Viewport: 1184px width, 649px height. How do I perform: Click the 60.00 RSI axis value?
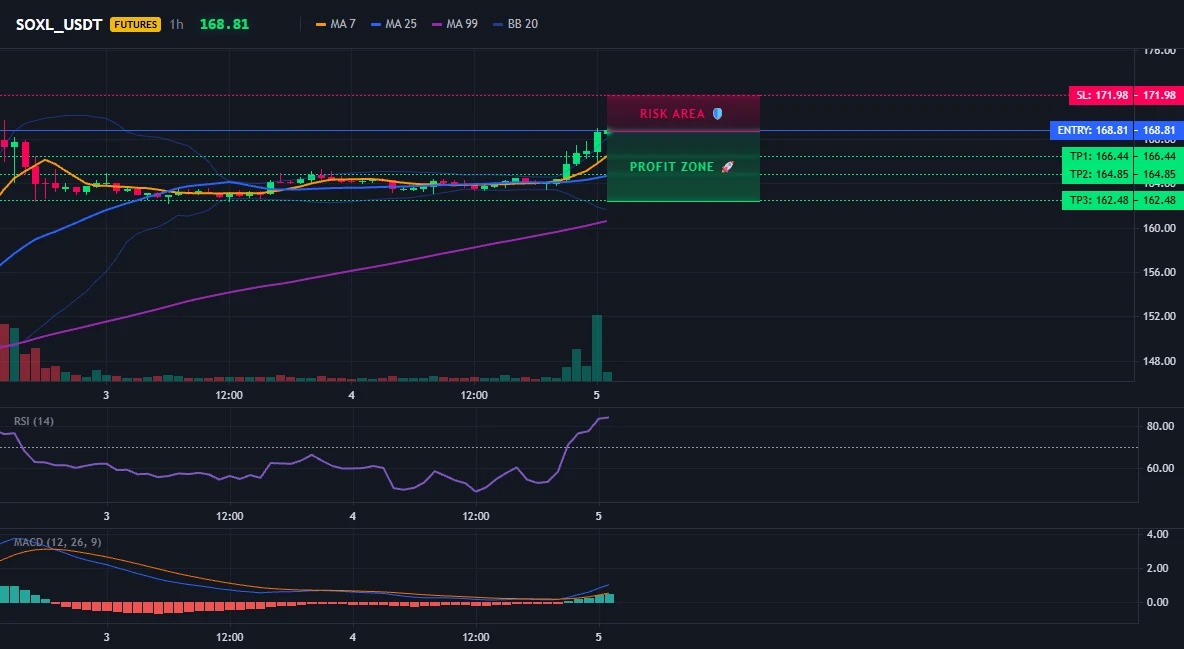[x=1161, y=468]
